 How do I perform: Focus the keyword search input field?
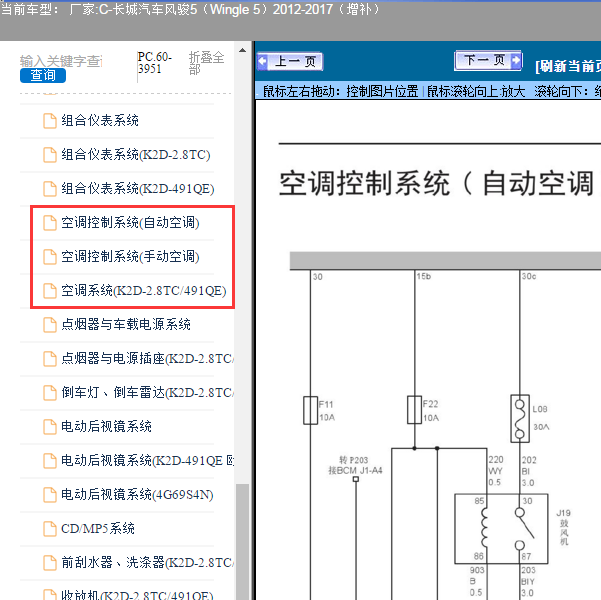pos(61,61)
